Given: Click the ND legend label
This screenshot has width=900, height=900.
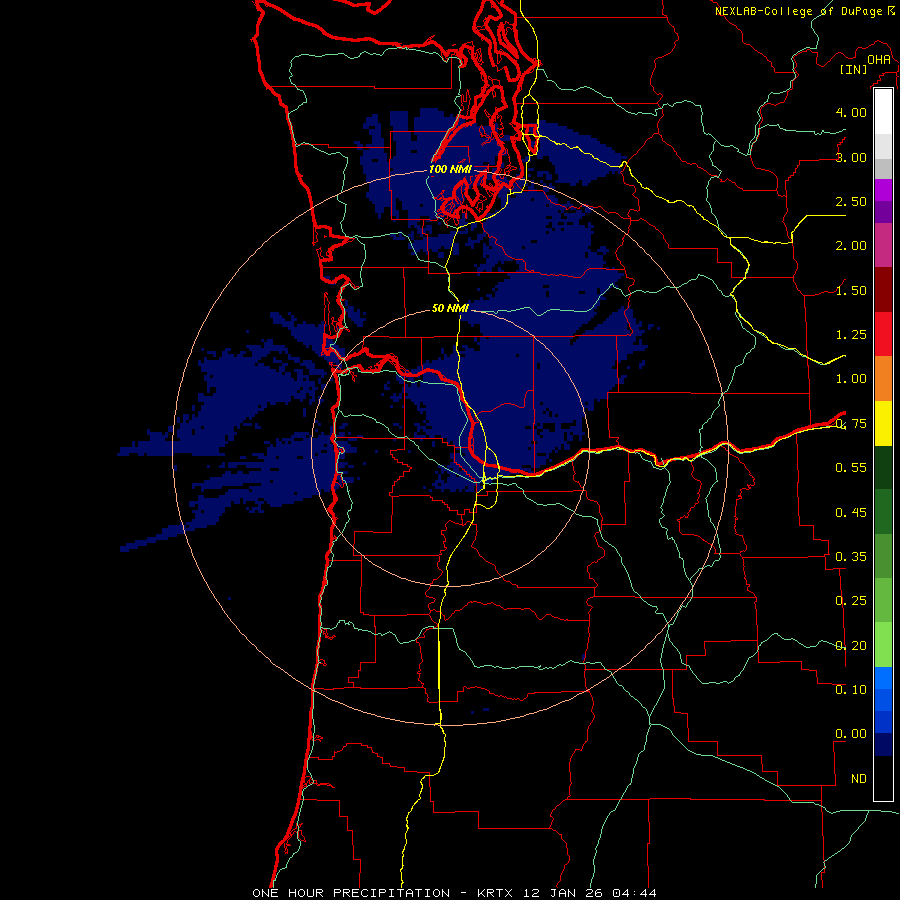Looking at the screenshot, I should pos(859,779).
